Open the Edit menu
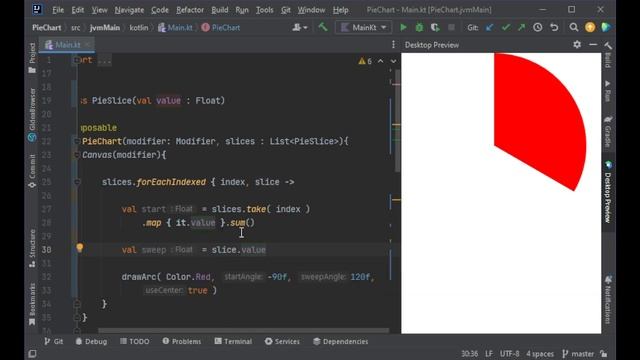This screenshot has height=360, width=640. 78,10
